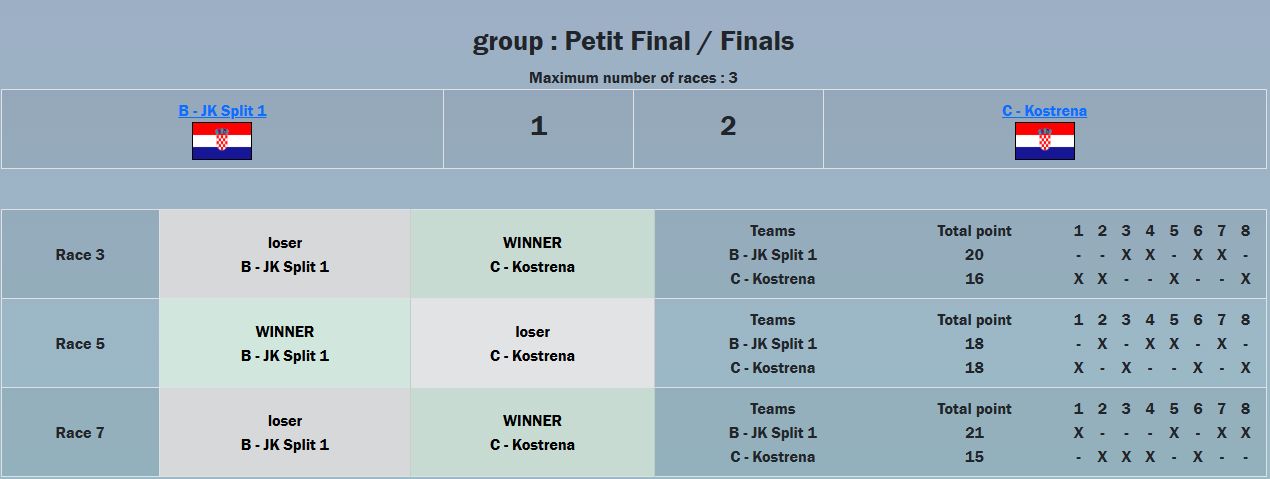Click the Croatian flag under C - Kostrena
The height and width of the screenshot is (479, 1270).
1044,141
